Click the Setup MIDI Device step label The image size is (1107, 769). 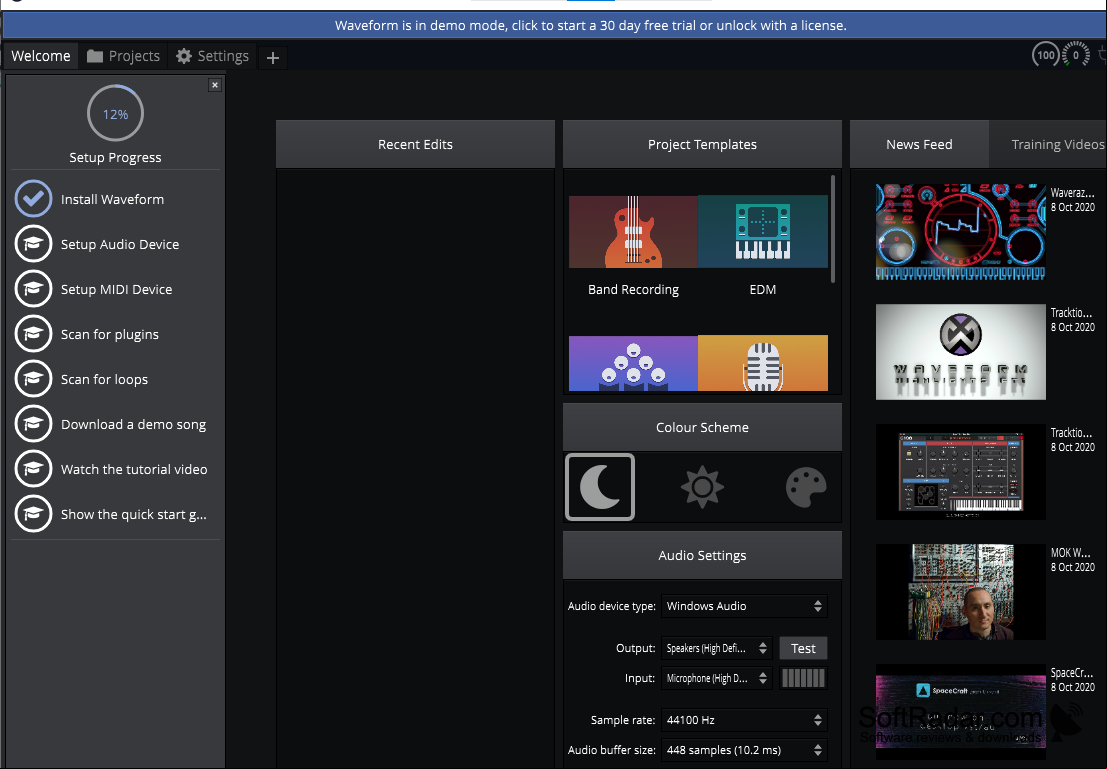pos(116,290)
